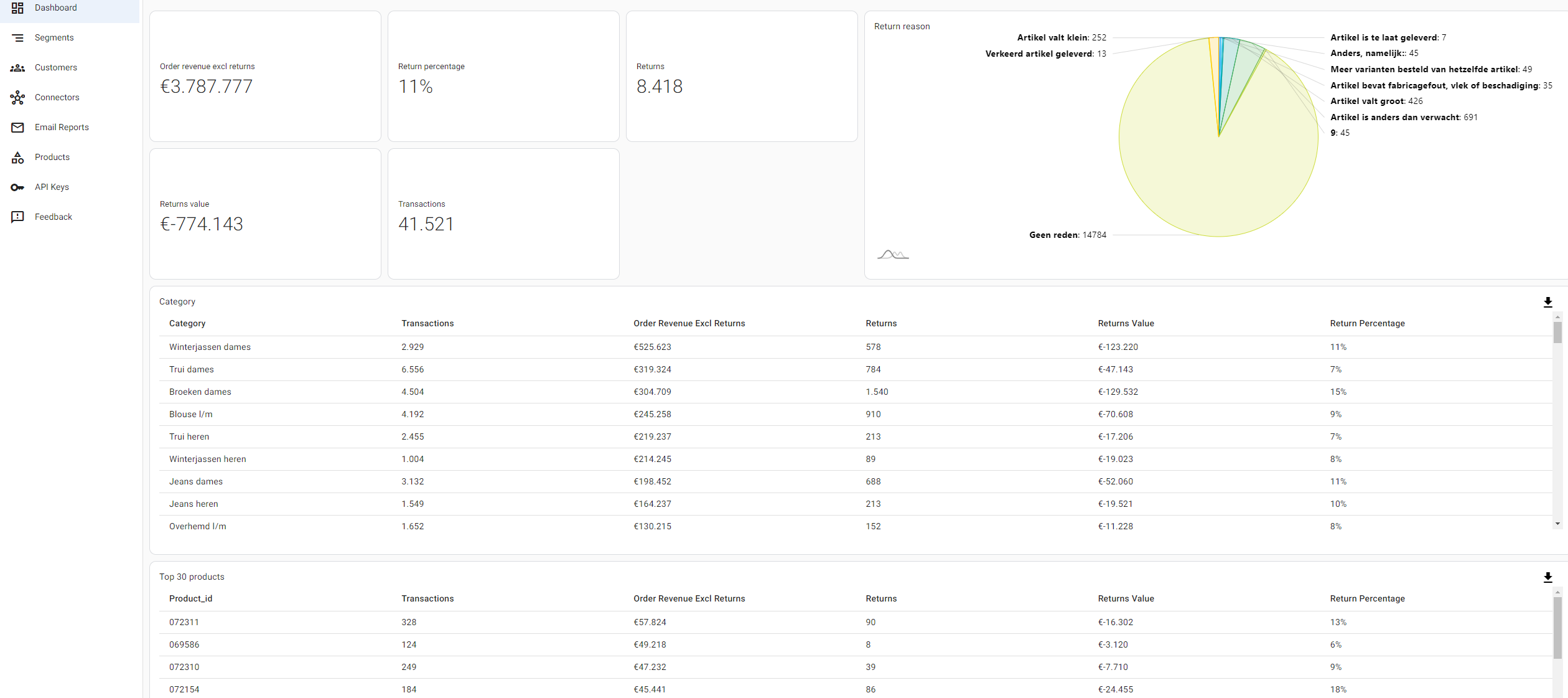Image resolution: width=1568 pixels, height=698 pixels.
Task: Open the Segments section in the sidebar
Action: pos(54,37)
